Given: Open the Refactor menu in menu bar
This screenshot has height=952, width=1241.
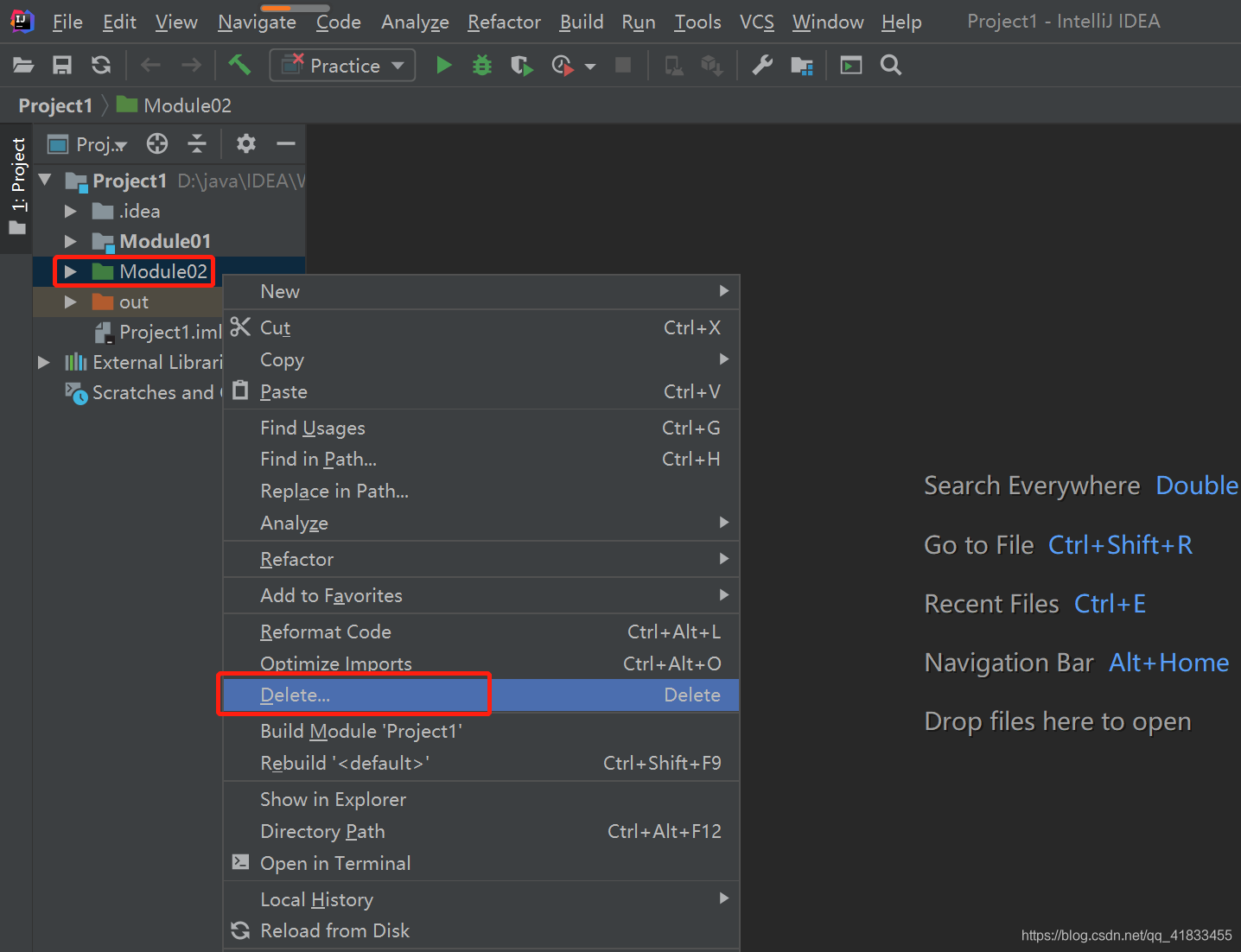Looking at the screenshot, I should pyautogui.click(x=504, y=22).
